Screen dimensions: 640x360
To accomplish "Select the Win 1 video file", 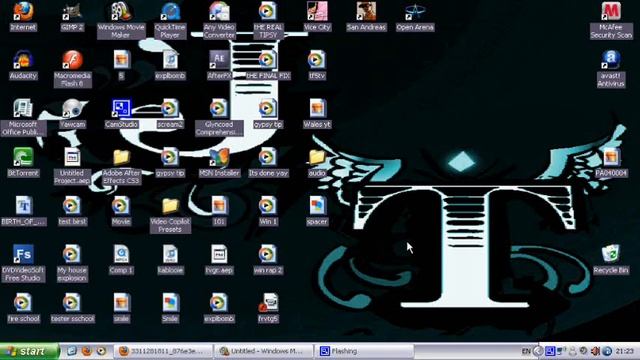I will [268, 211].
